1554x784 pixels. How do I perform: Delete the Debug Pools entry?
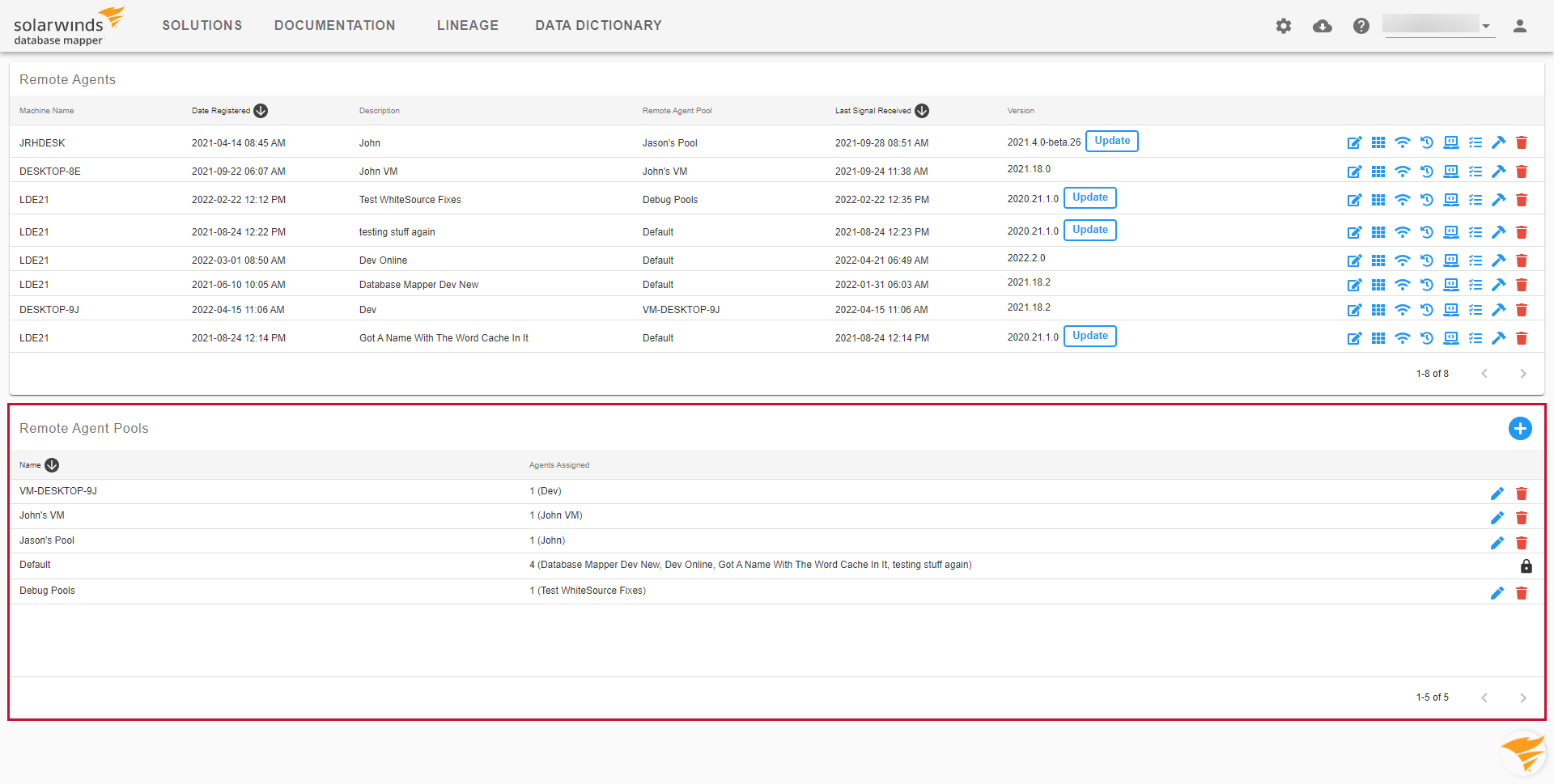pyautogui.click(x=1522, y=593)
